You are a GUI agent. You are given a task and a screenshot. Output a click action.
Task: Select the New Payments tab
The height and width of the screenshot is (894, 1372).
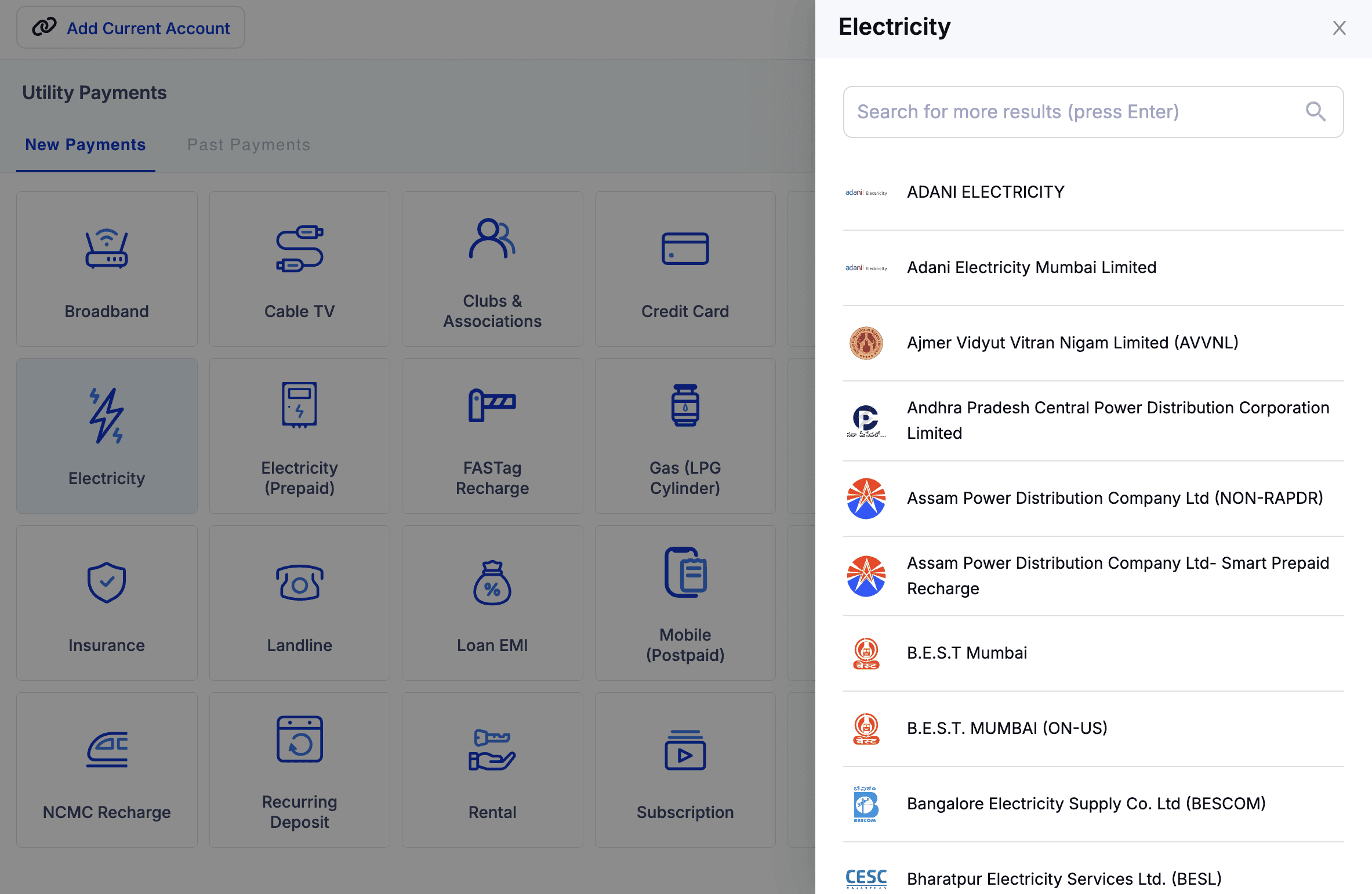tap(85, 144)
